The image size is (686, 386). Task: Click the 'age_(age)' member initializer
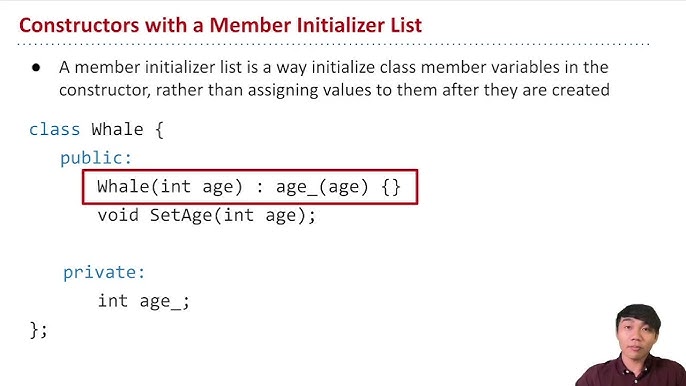click(322, 187)
